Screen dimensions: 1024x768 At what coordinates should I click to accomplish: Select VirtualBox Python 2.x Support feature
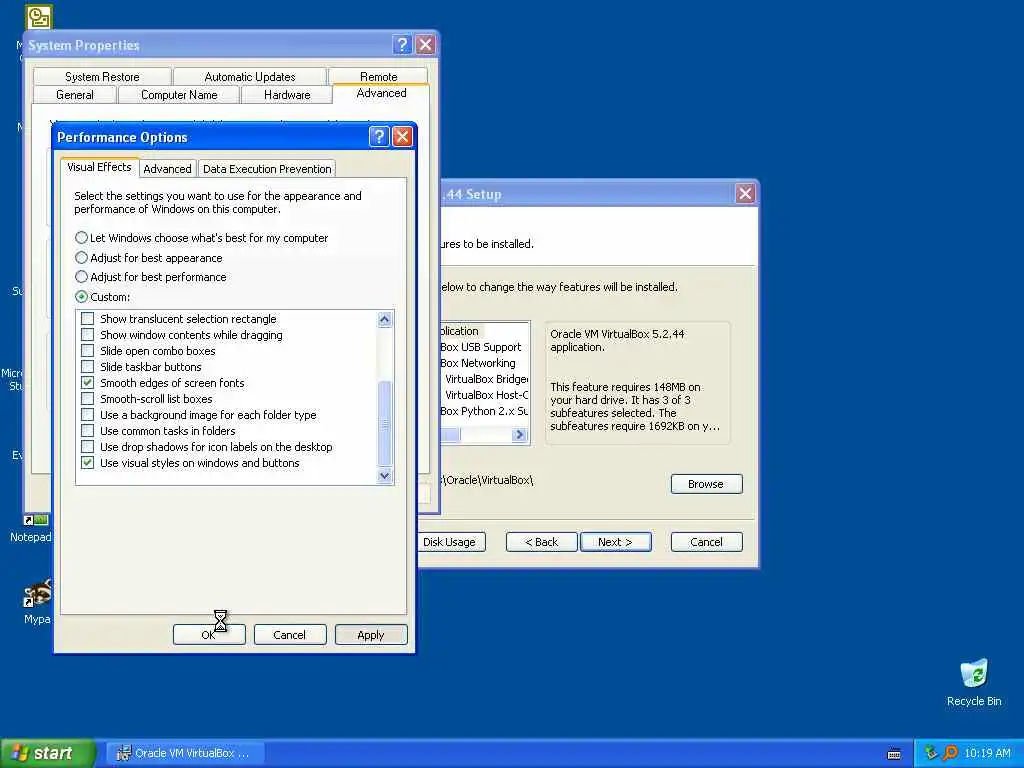point(484,411)
